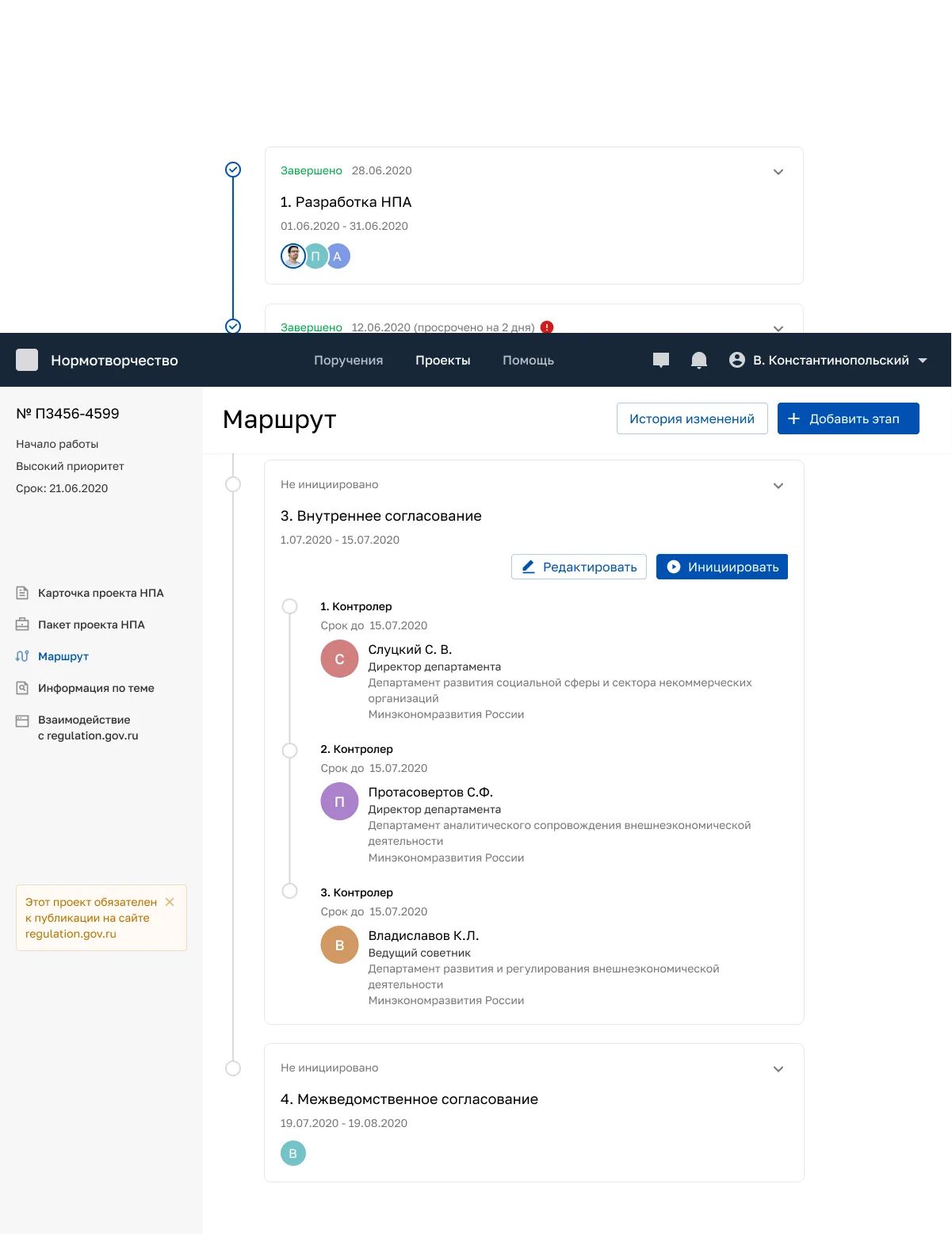Click the name Слуцкий С. В.
This screenshot has height=1234, width=952.
coord(410,649)
